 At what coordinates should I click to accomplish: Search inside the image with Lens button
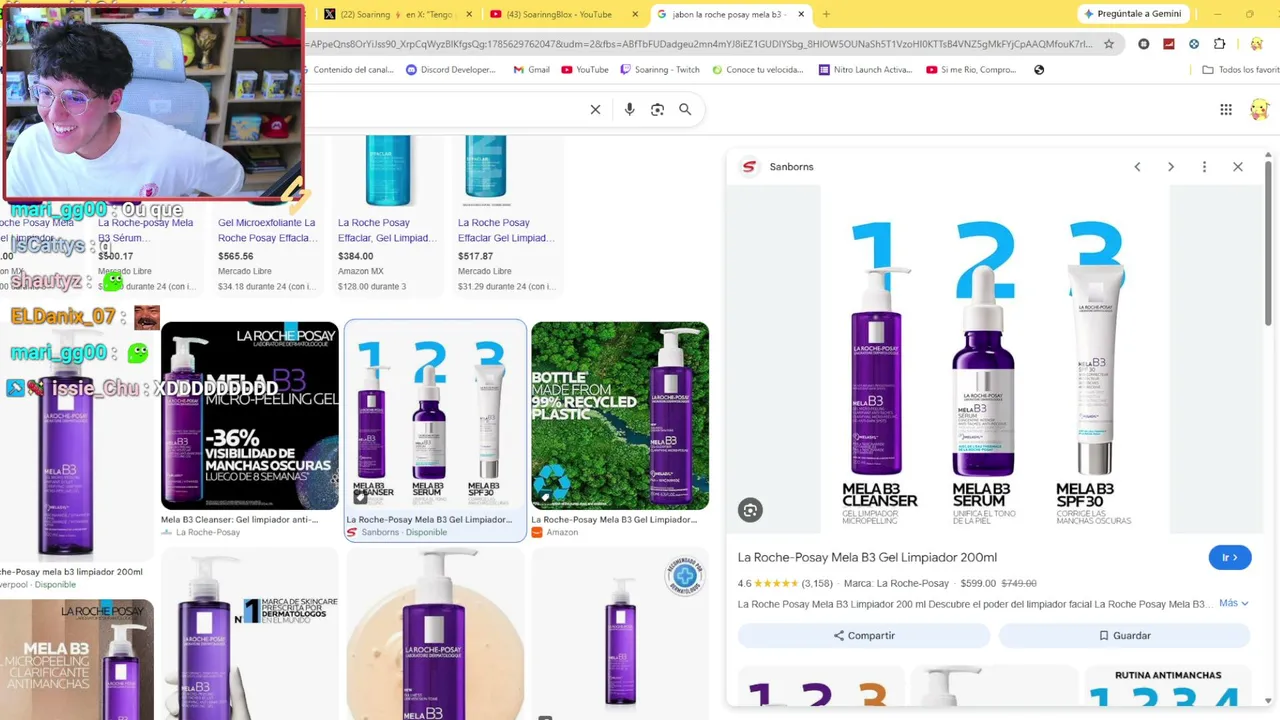(x=750, y=510)
